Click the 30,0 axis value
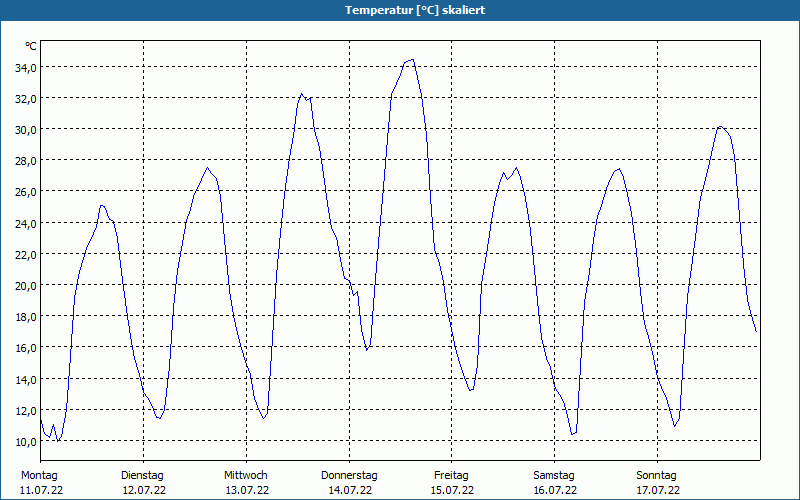Screen dimensions: 800x500 [26, 130]
